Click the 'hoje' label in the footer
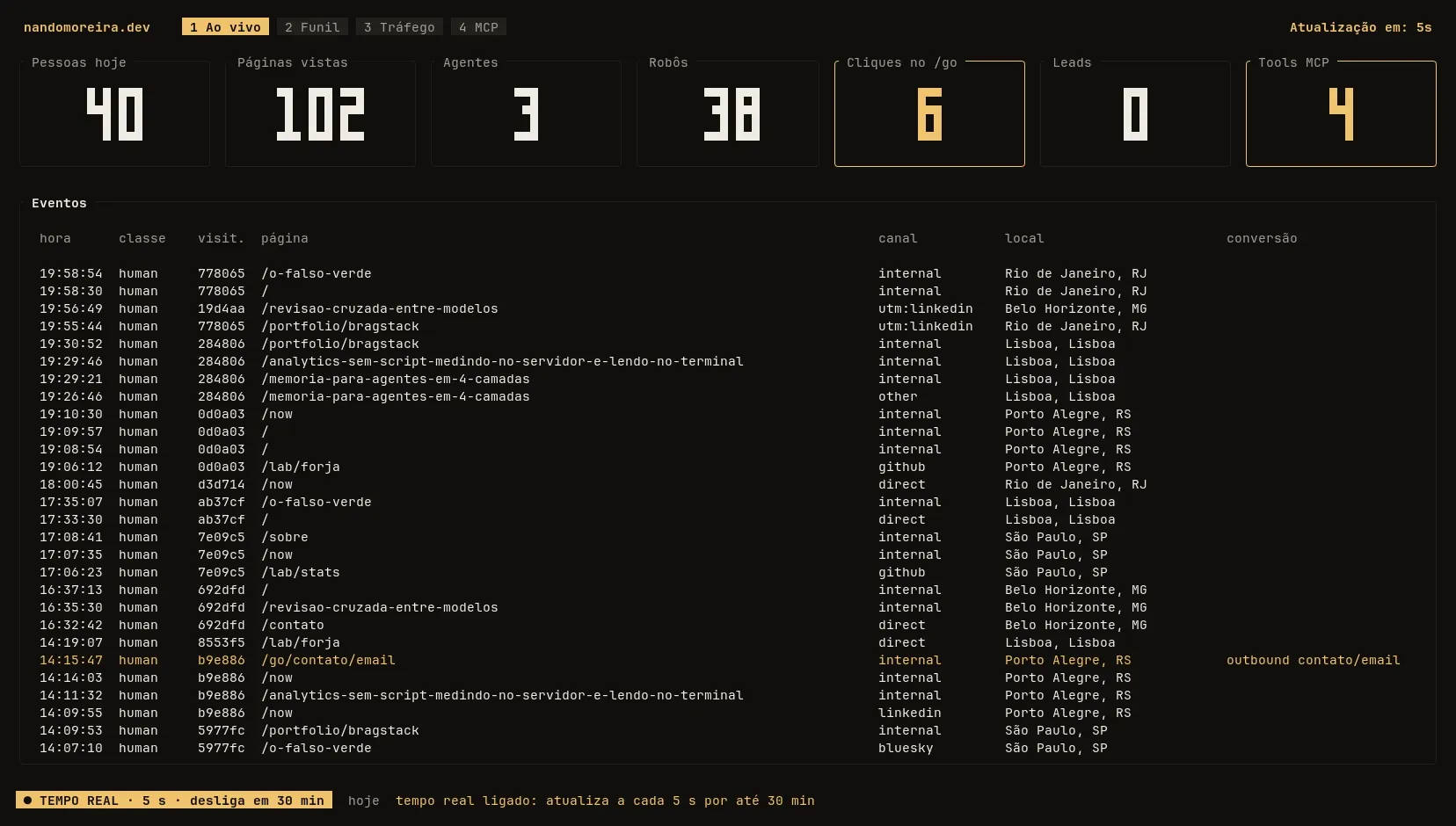The height and width of the screenshot is (826, 1456). pos(364,801)
